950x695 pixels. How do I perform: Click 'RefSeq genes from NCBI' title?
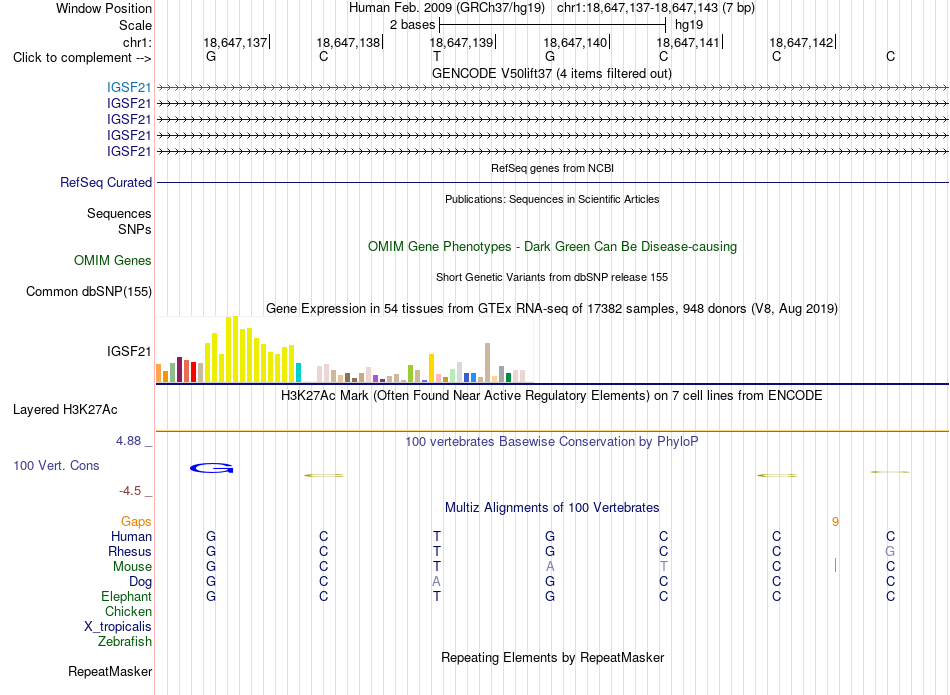553,168
